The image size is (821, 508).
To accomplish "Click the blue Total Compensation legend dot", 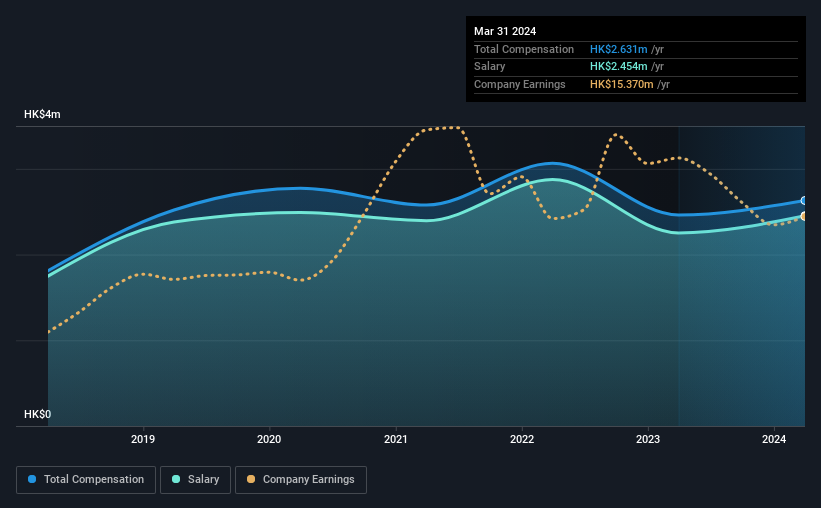I will (x=32, y=479).
